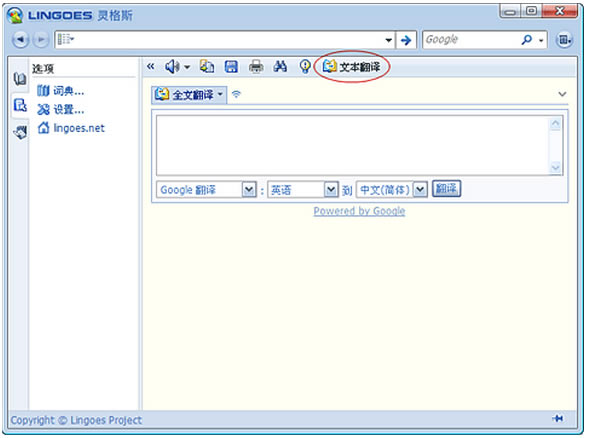The image size is (590, 438).
Task: Click inside the translation text box
Action: point(353,145)
